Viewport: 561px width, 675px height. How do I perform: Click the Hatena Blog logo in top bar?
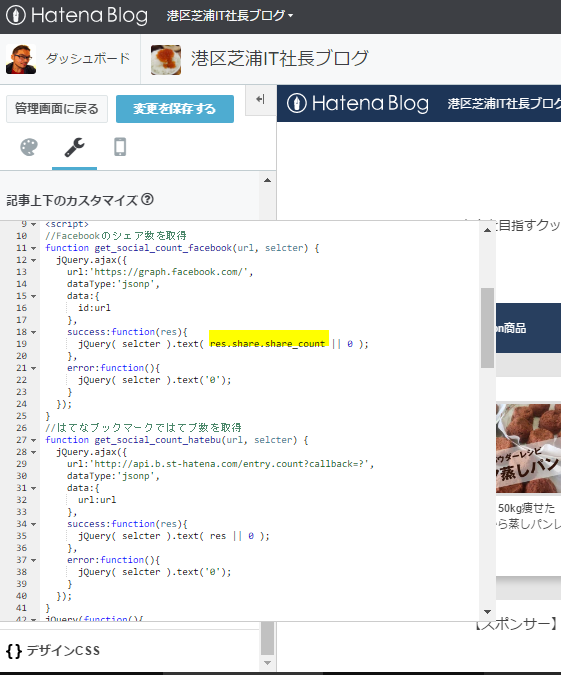(x=77, y=15)
